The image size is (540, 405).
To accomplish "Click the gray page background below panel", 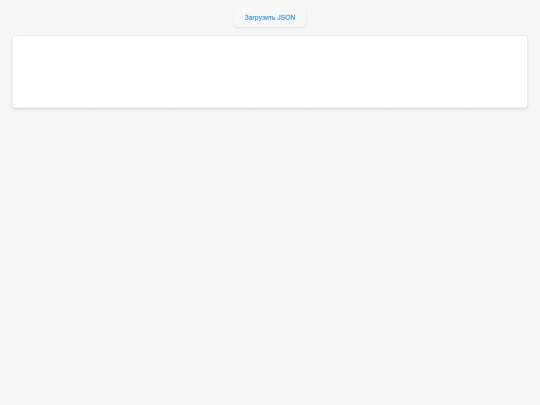I will tap(270, 255).
